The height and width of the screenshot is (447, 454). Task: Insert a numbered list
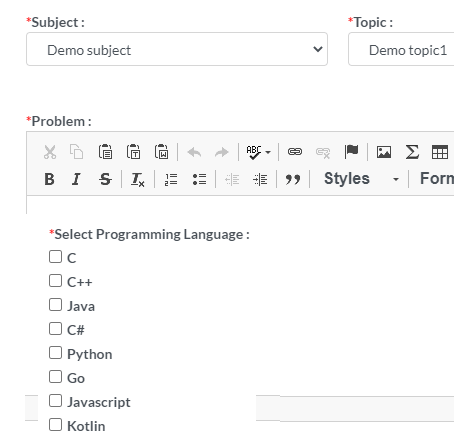171,179
